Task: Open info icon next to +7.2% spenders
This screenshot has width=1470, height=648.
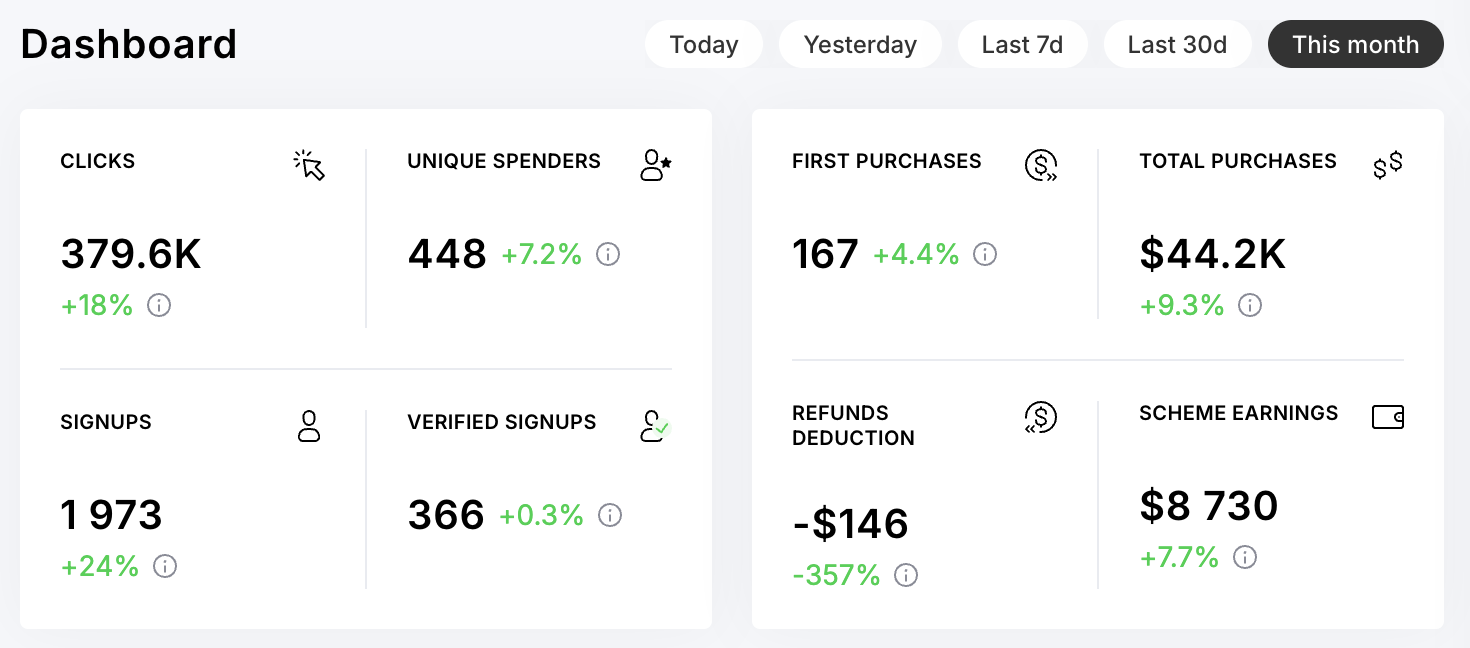Action: (x=608, y=254)
